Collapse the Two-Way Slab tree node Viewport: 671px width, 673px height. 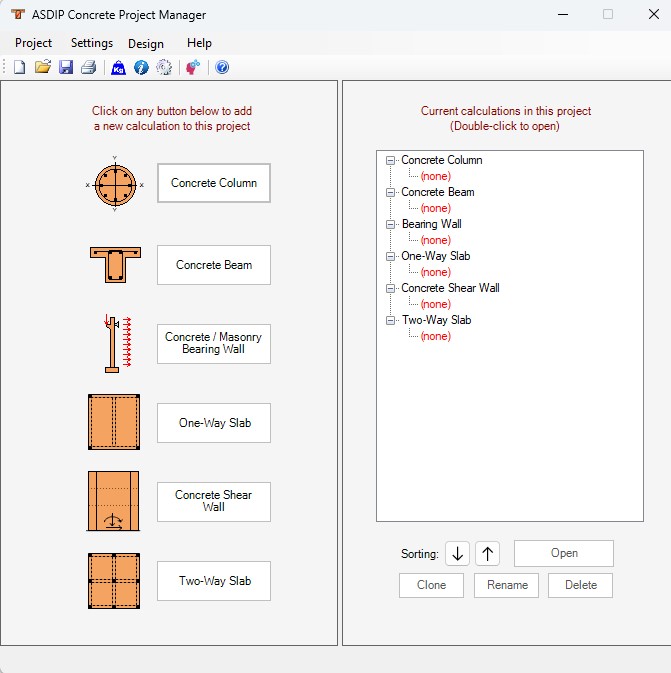tap(390, 320)
